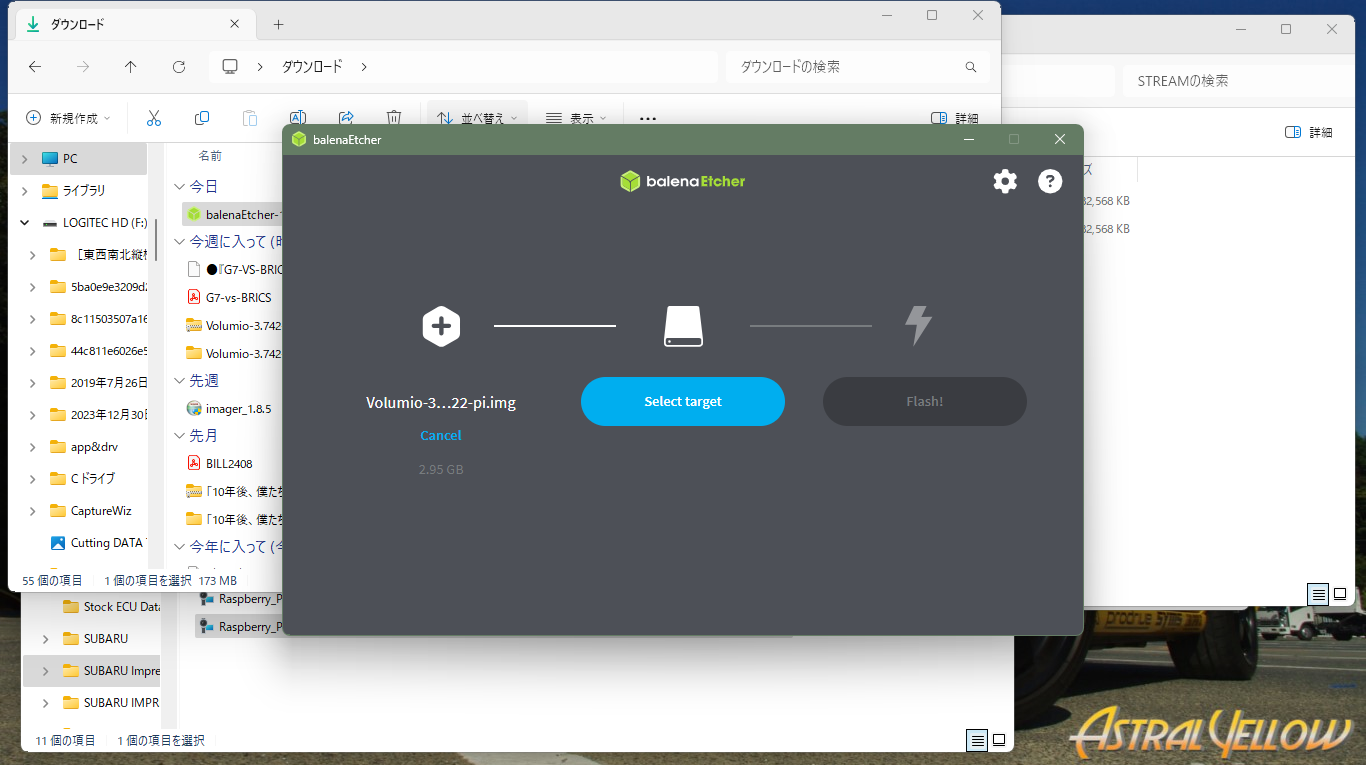Click the drive target icon in Etcher
This screenshot has height=765, width=1366.
coord(683,327)
